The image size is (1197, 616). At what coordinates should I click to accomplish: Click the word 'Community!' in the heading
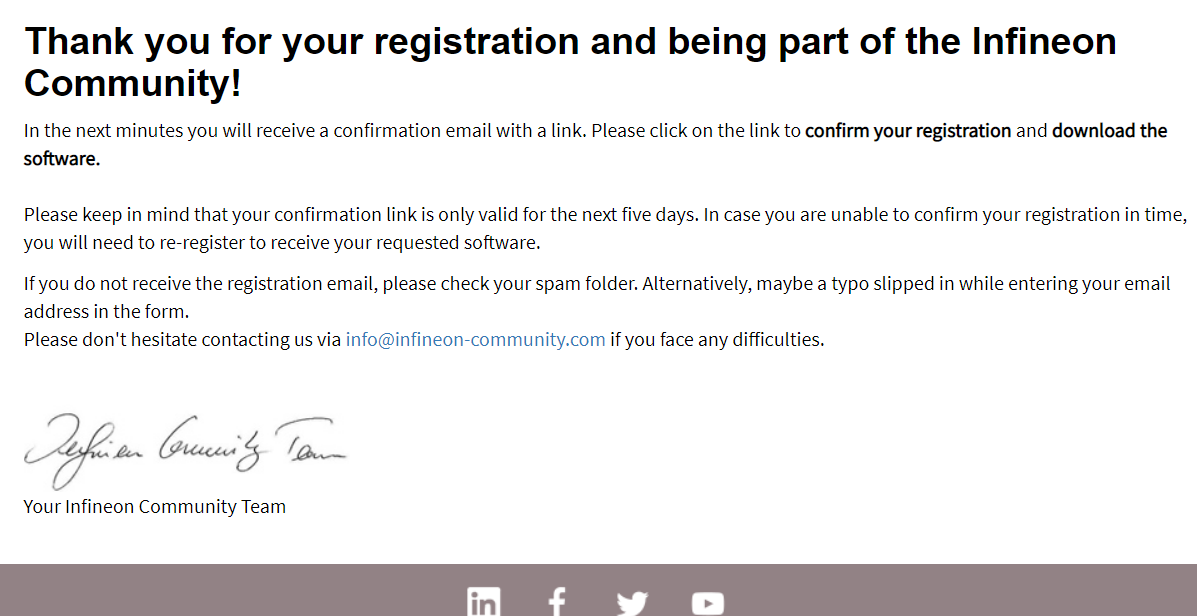[133, 82]
